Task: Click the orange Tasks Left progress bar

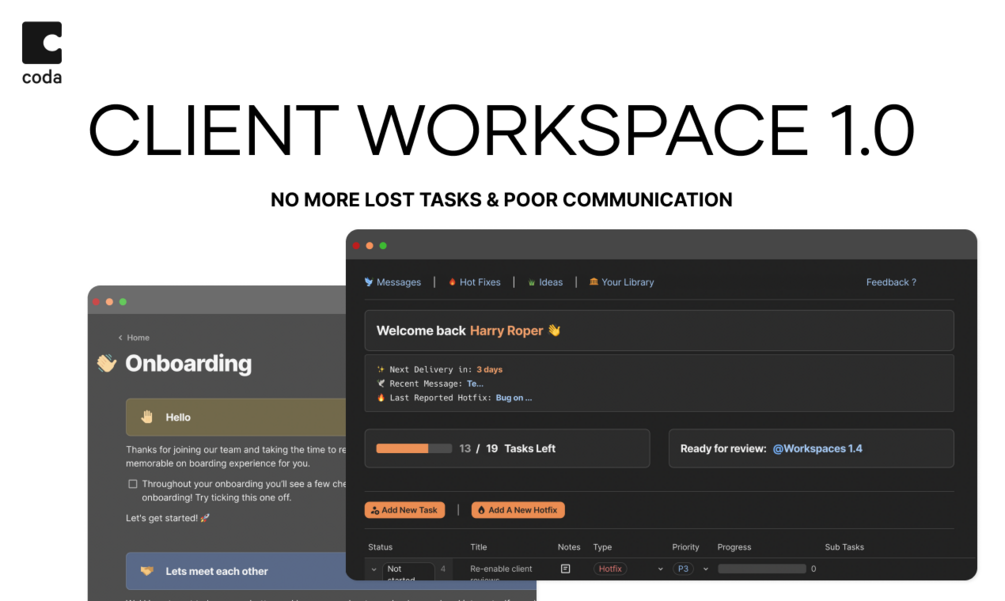Action: [x=414, y=449]
